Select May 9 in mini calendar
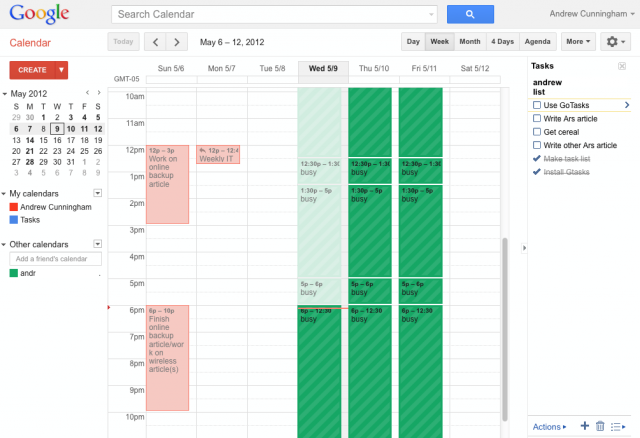 [57, 129]
